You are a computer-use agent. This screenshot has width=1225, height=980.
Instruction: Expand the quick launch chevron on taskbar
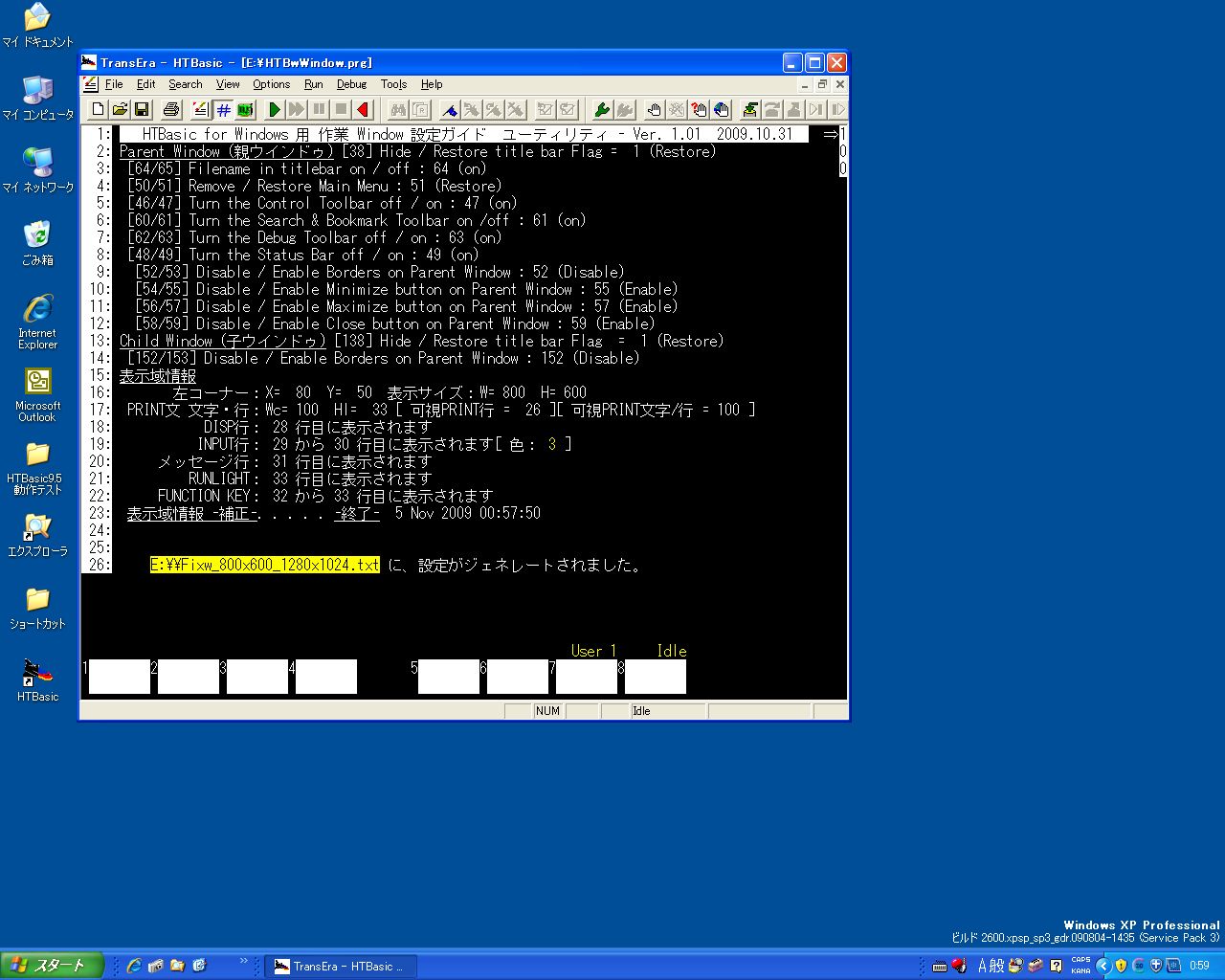click(x=243, y=961)
